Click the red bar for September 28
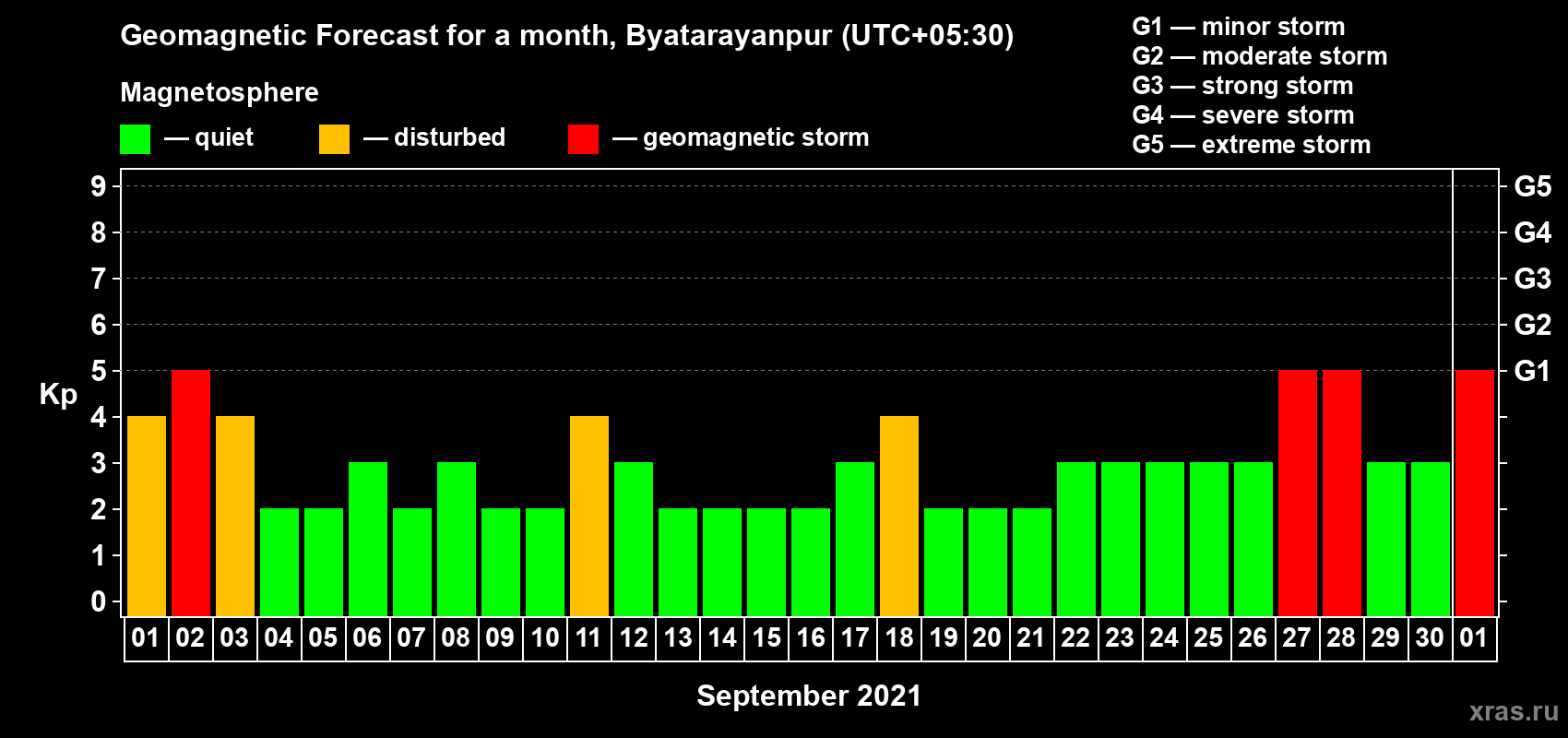 tap(1342, 494)
